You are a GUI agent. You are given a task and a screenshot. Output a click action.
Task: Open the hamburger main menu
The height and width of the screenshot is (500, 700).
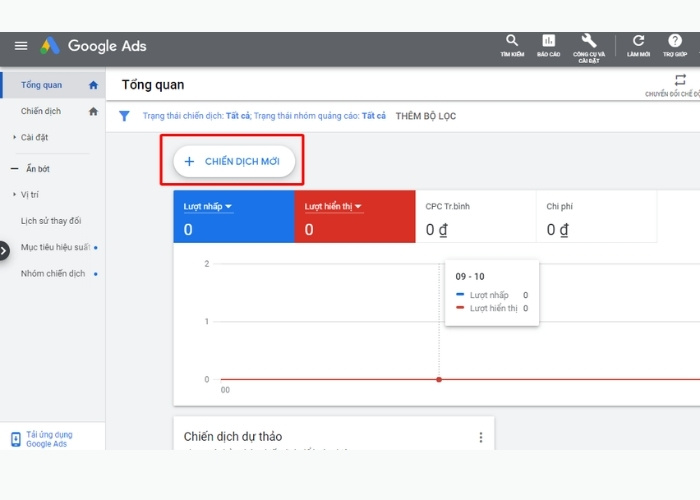21,46
